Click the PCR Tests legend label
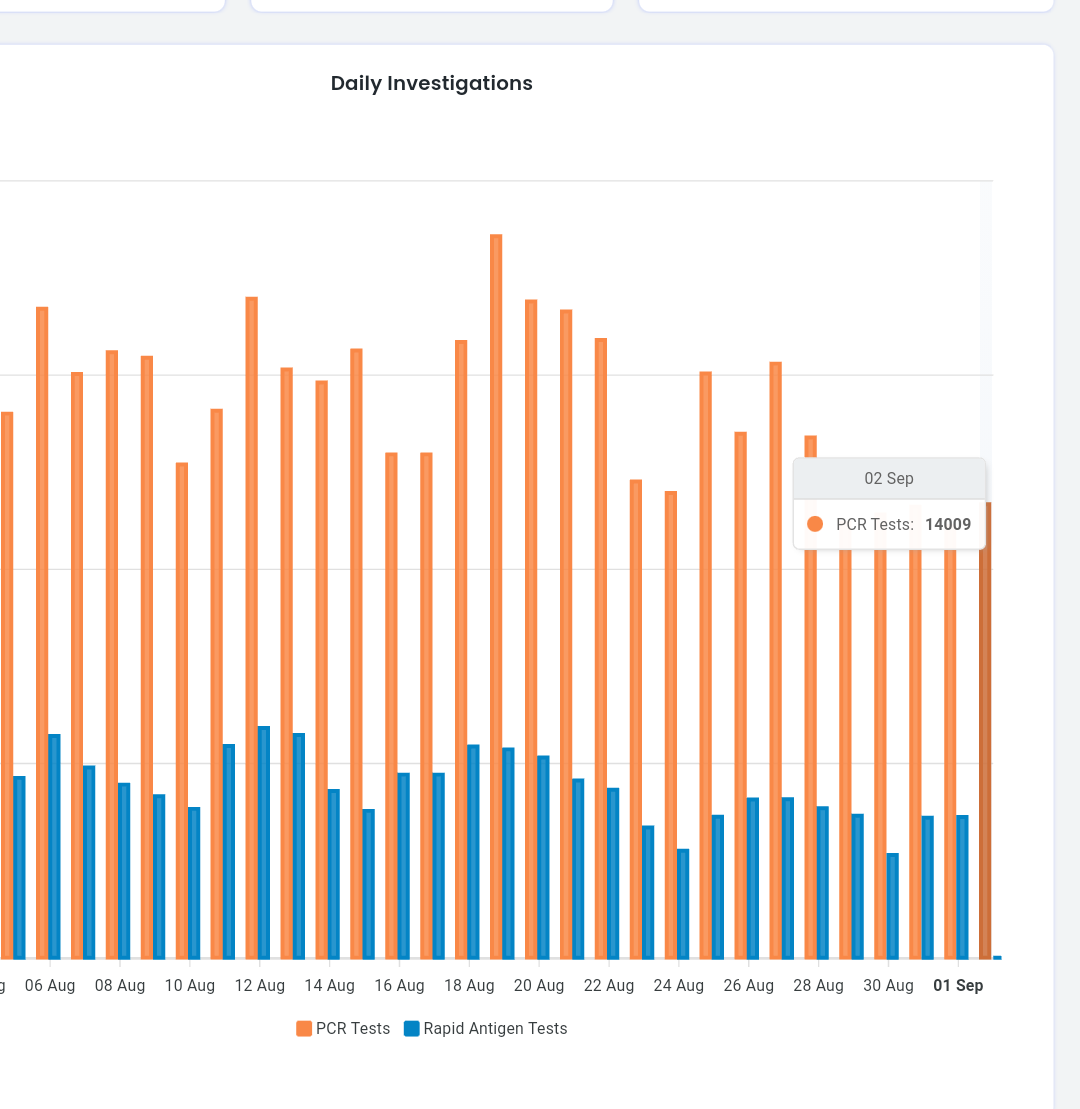The width and height of the screenshot is (1080, 1109). click(353, 1028)
